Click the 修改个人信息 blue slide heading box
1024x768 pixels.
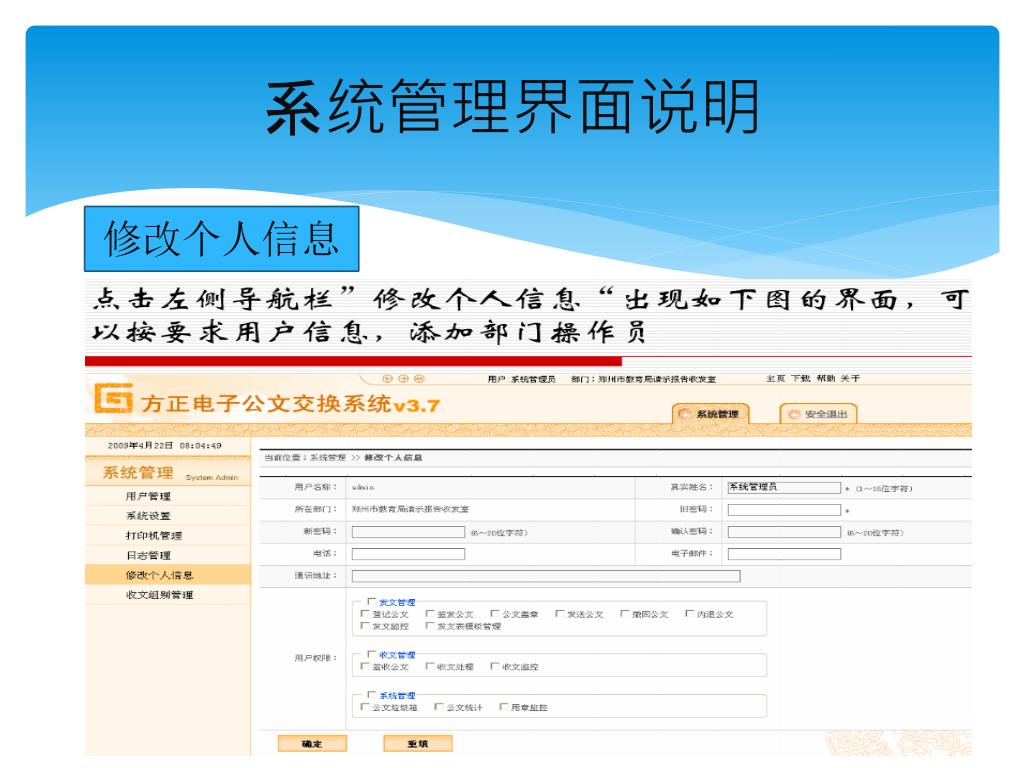(x=221, y=238)
